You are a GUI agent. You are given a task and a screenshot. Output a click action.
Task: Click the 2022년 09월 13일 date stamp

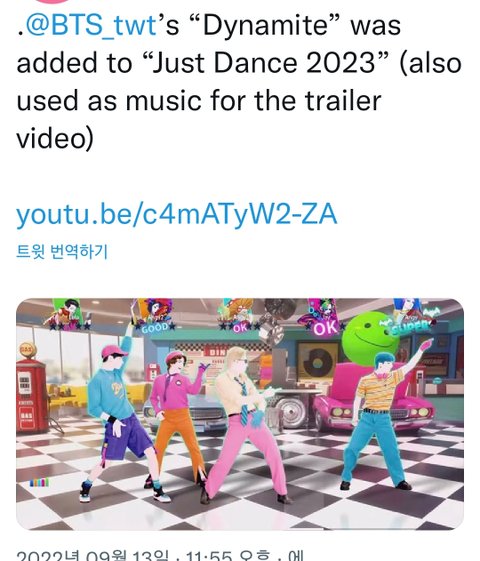(93, 555)
